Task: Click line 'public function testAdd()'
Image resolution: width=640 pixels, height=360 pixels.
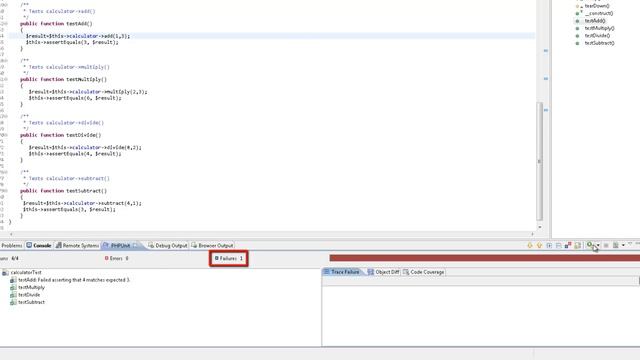Action: click(56, 24)
